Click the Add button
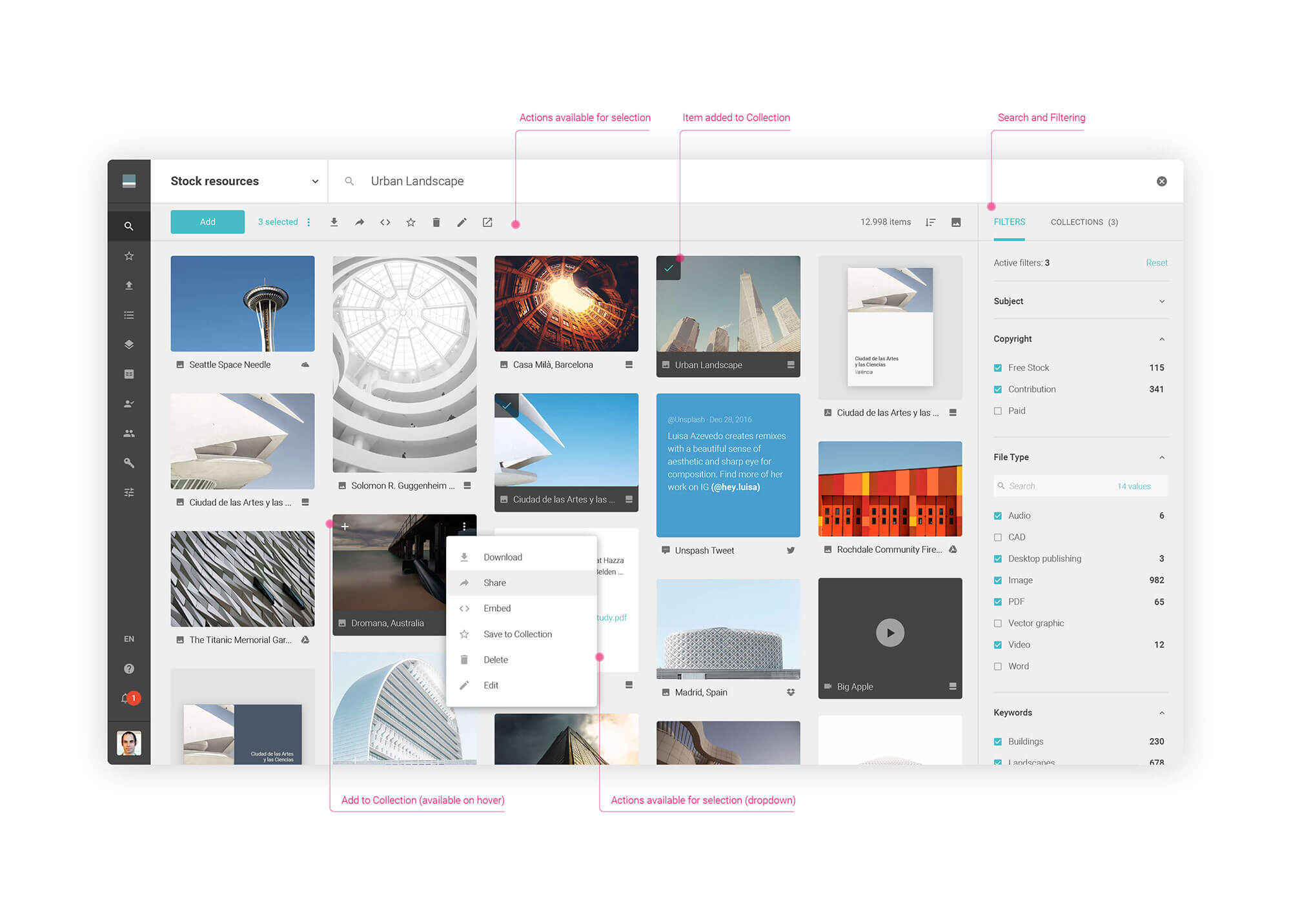The image size is (1291, 924). click(207, 222)
